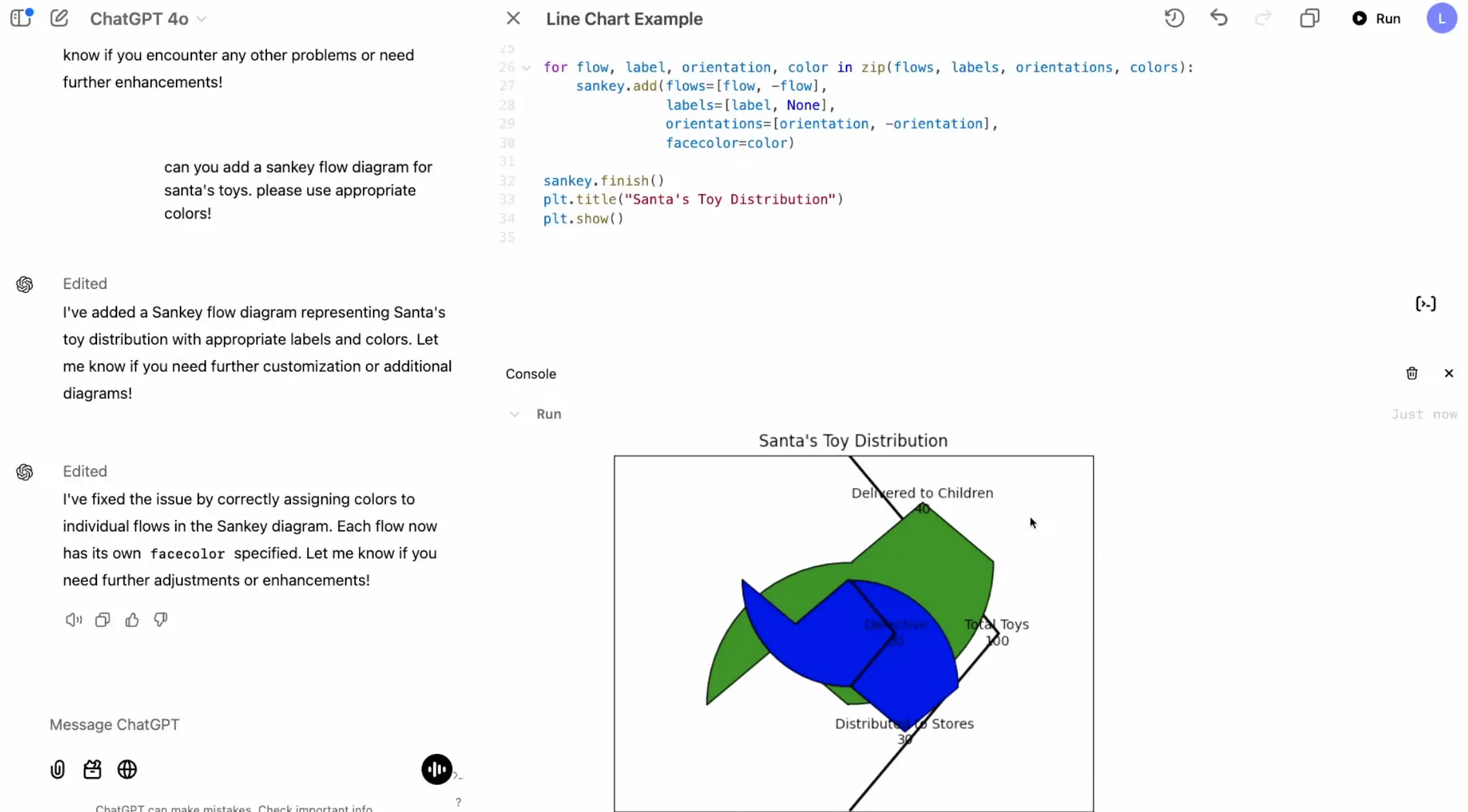Close the Line Chart Example canvas
The height and width of the screenshot is (812, 1468).
click(x=513, y=18)
